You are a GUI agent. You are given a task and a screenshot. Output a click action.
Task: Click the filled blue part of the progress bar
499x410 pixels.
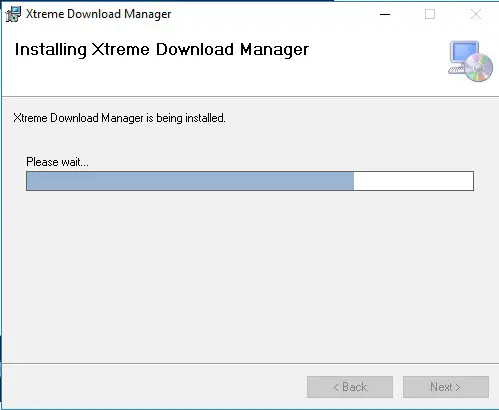[x=190, y=181]
